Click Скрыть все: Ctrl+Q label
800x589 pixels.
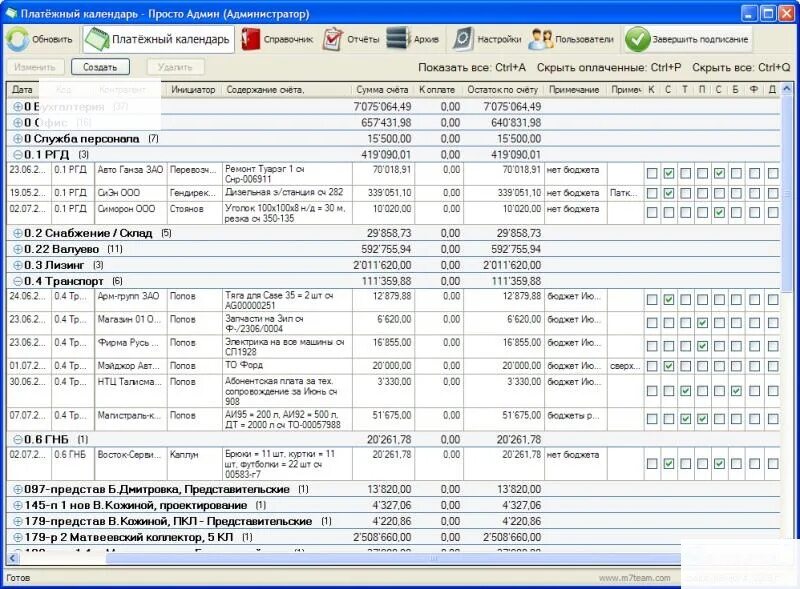click(741, 67)
